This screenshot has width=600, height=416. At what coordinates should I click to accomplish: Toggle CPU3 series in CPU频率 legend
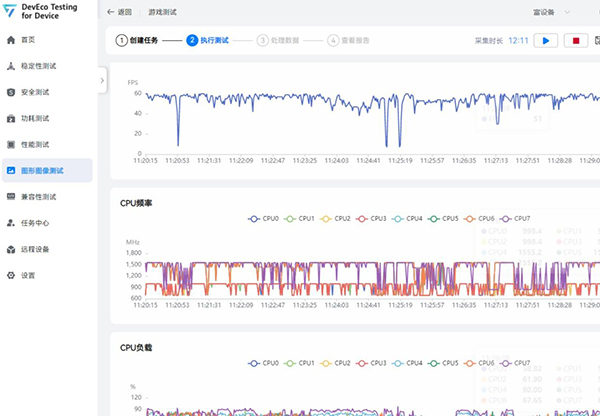click(371, 218)
